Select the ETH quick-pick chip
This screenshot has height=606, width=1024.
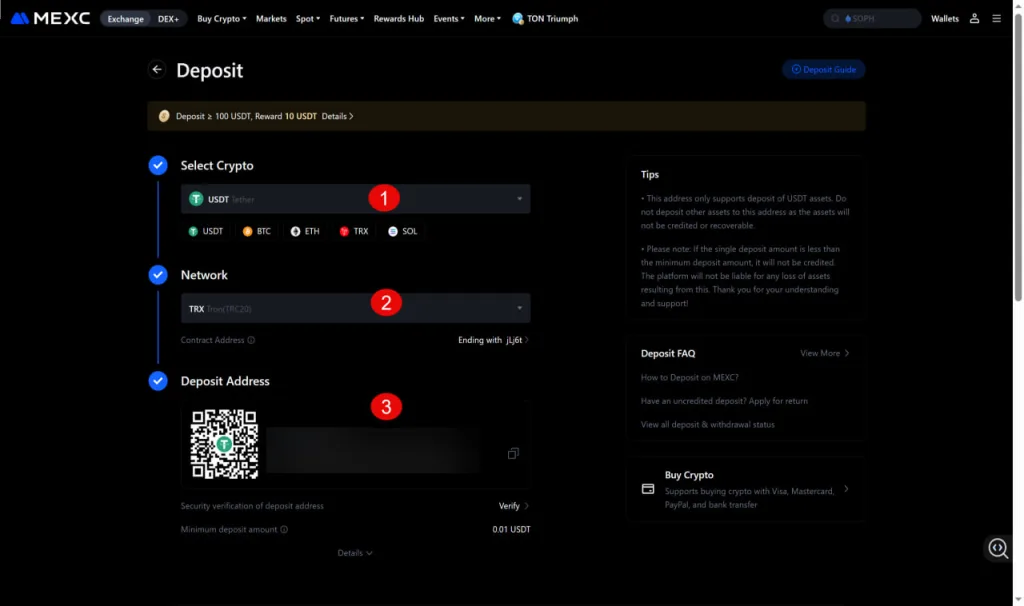click(x=305, y=231)
